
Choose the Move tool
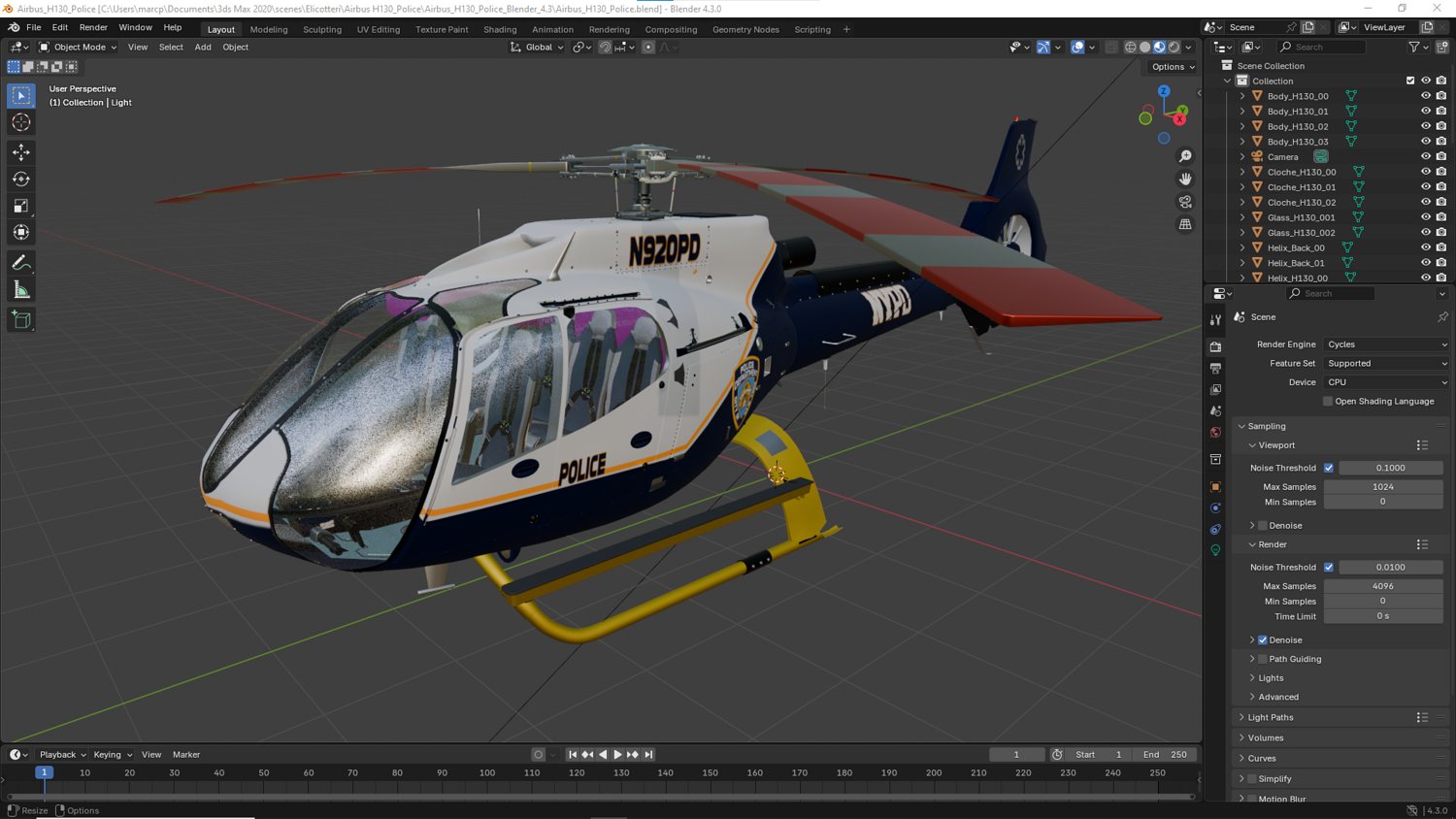pyautogui.click(x=21, y=152)
